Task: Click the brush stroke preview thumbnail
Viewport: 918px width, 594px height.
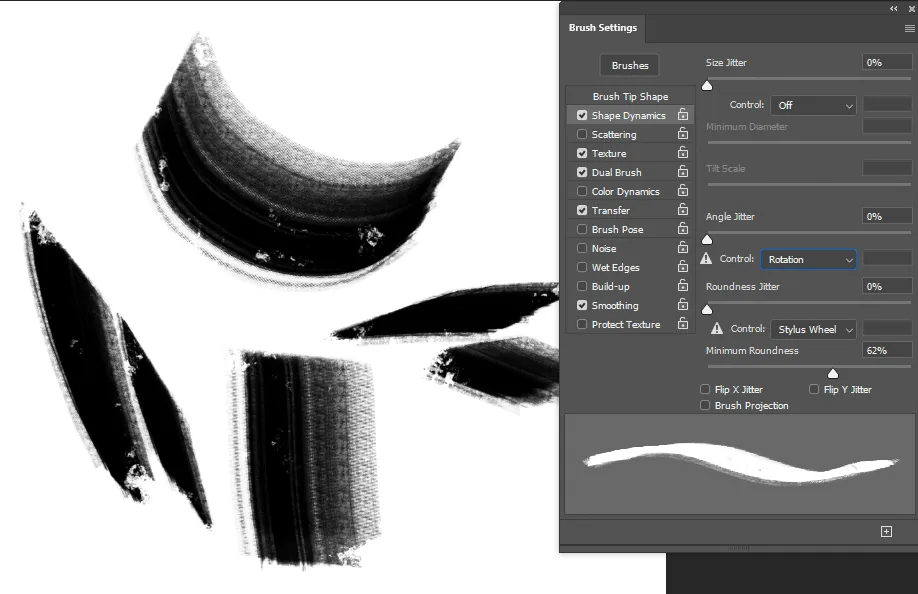Action: (x=739, y=464)
